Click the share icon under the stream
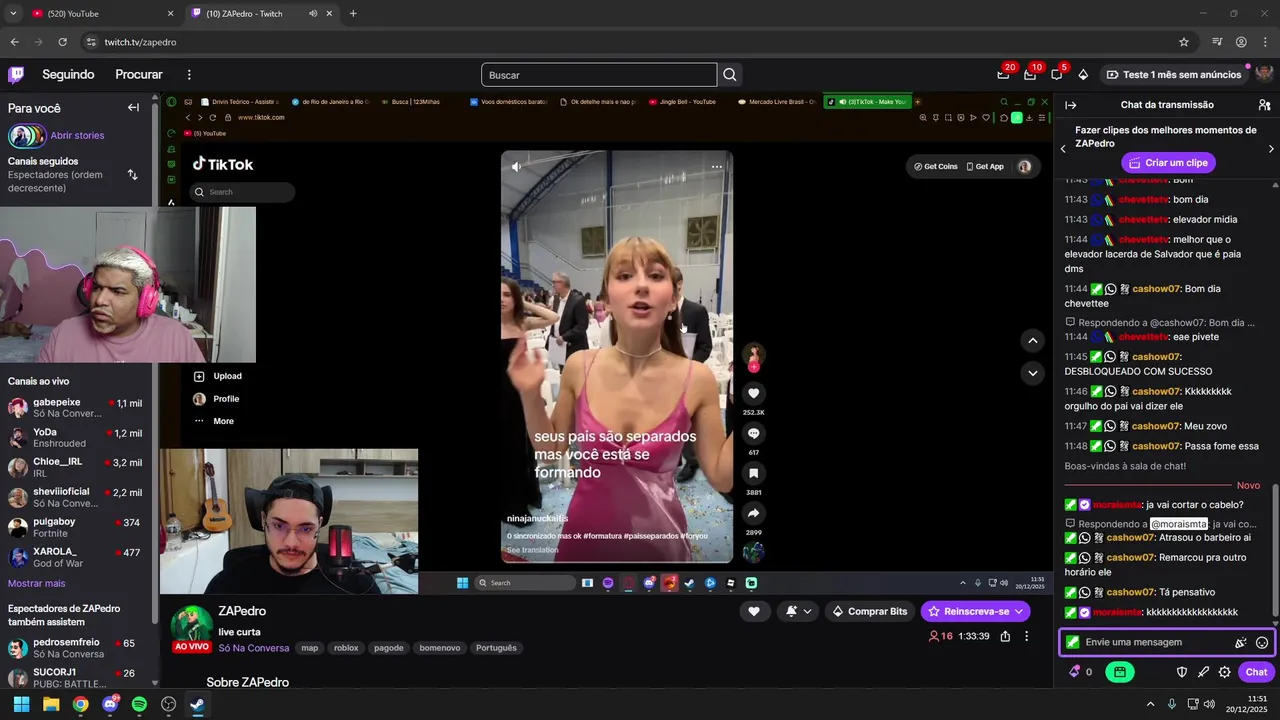 click(1005, 636)
